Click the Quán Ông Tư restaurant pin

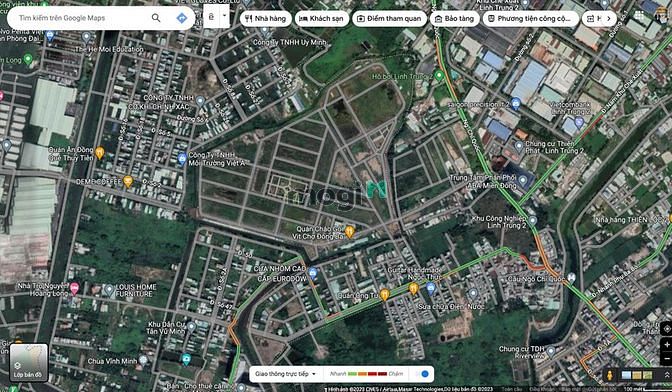pos(385,294)
